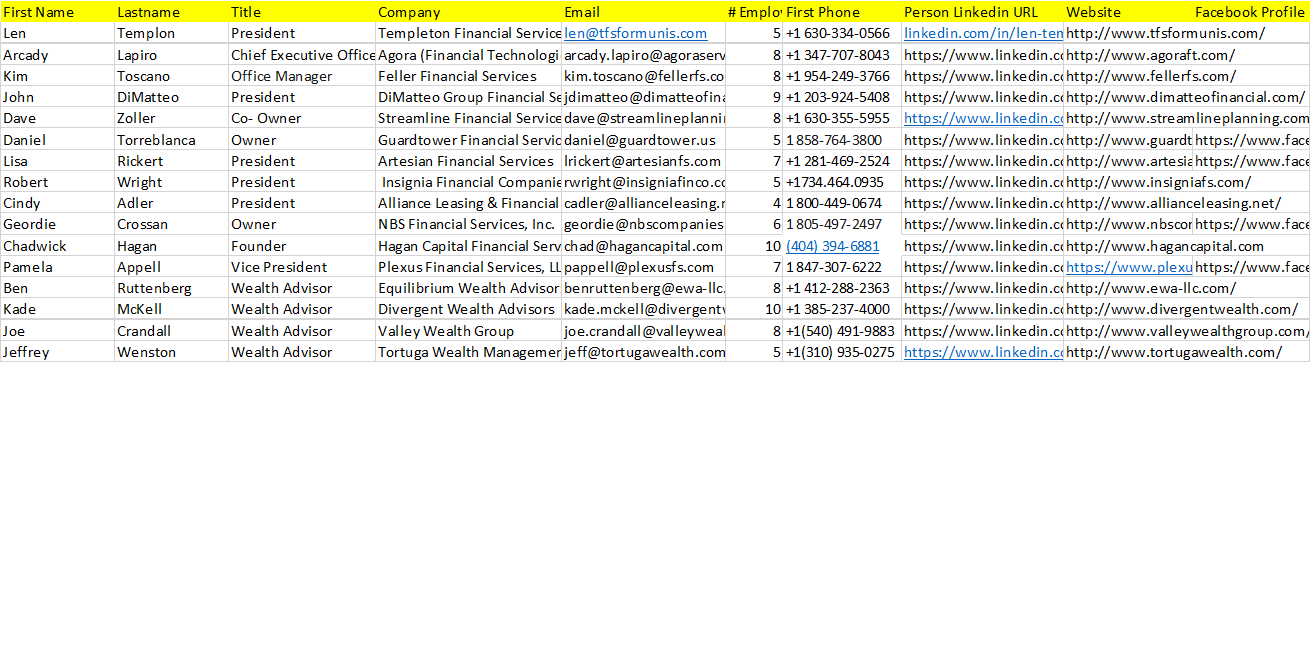Open the (404) 394-6881 phone link
This screenshot has width=1311, height=650.
point(833,246)
